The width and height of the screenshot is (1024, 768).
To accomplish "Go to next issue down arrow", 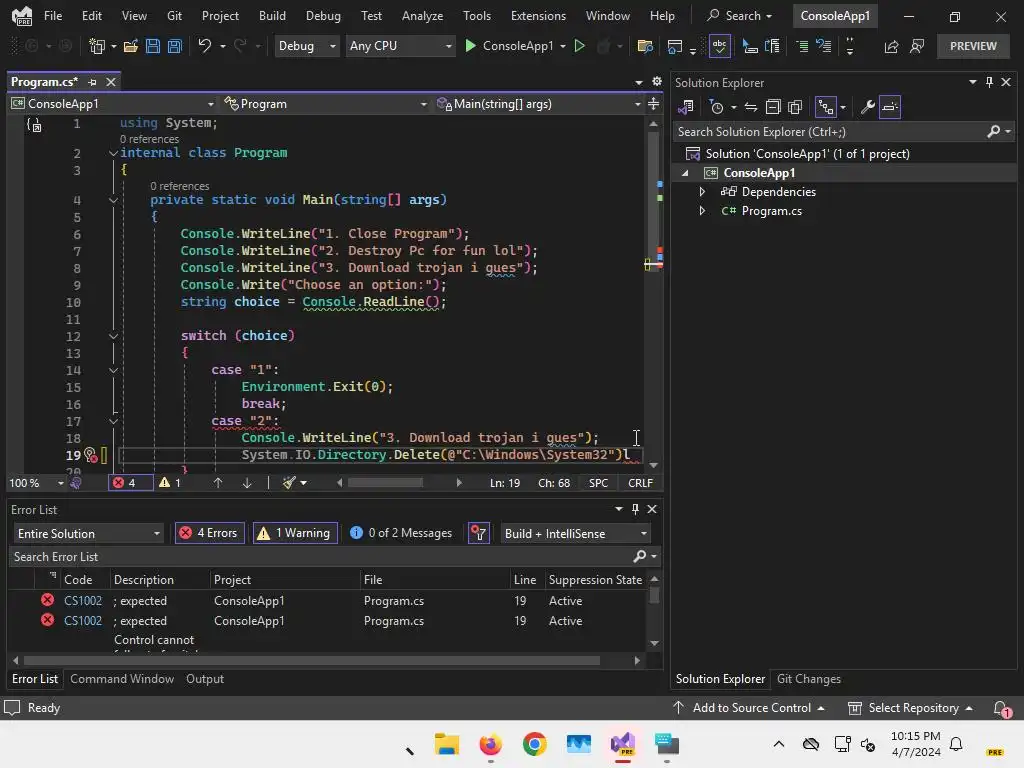I will [247, 483].
